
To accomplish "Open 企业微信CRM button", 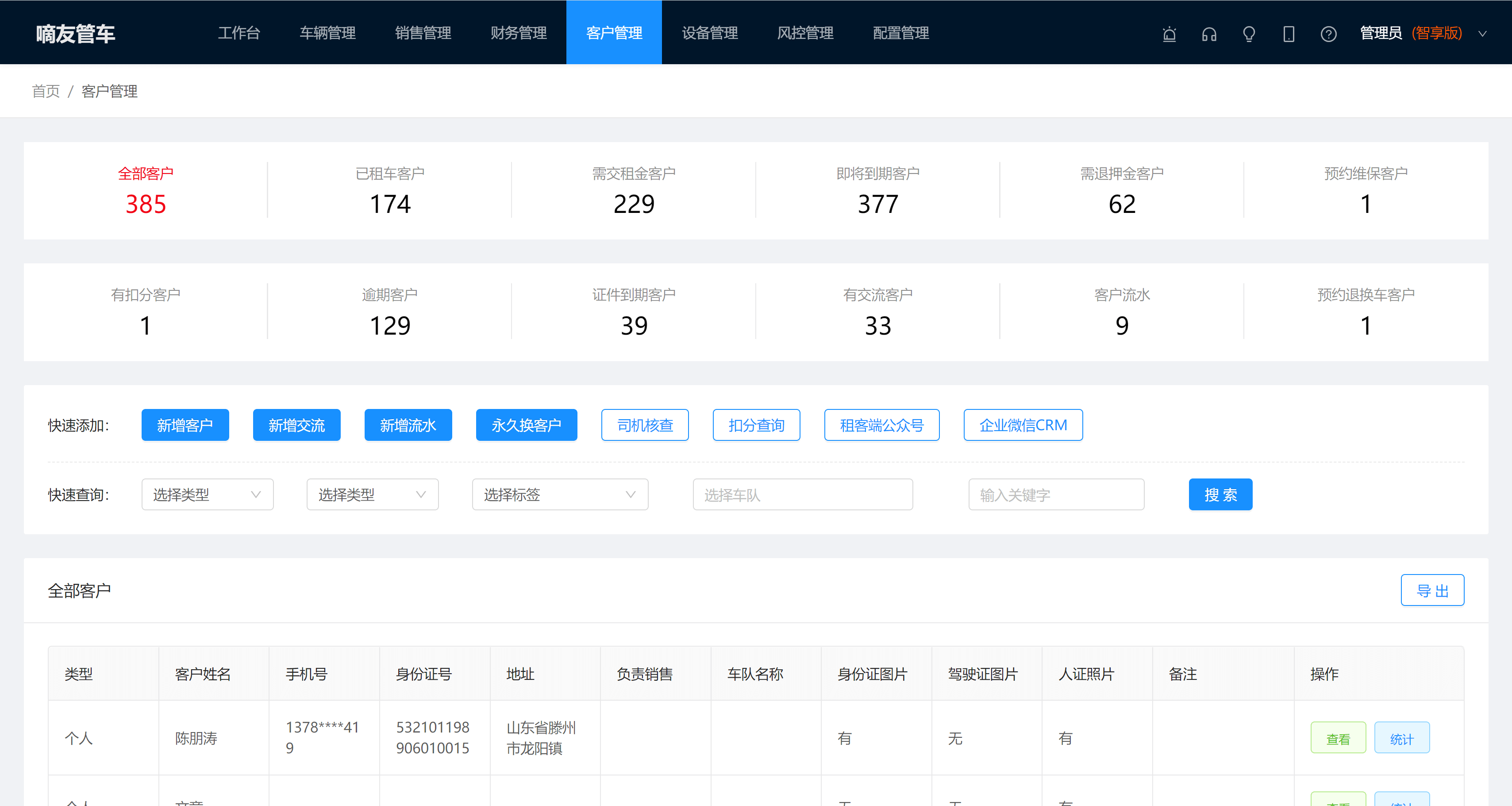I will tap(1023, 425).
